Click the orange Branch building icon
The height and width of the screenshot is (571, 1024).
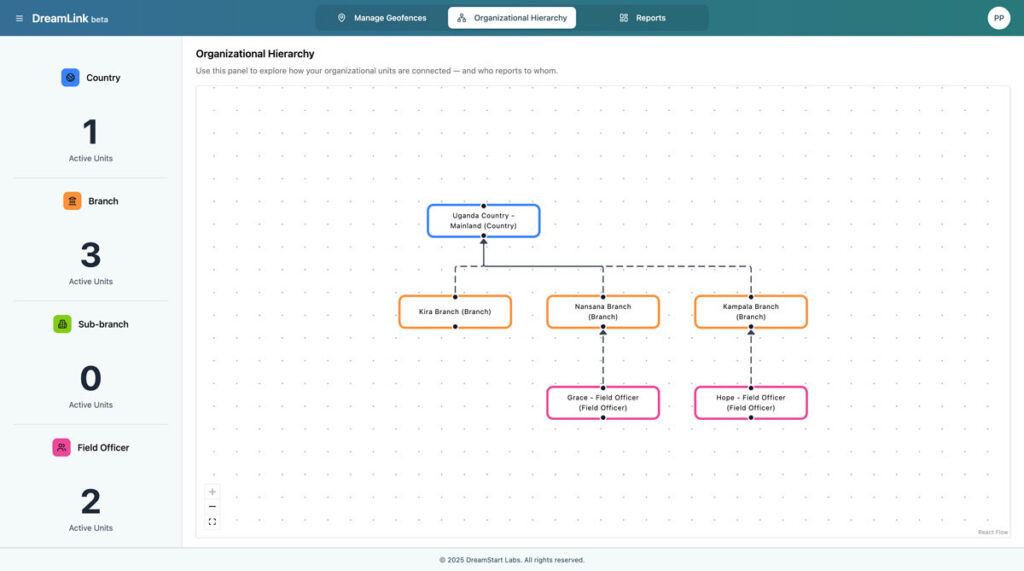72,201
